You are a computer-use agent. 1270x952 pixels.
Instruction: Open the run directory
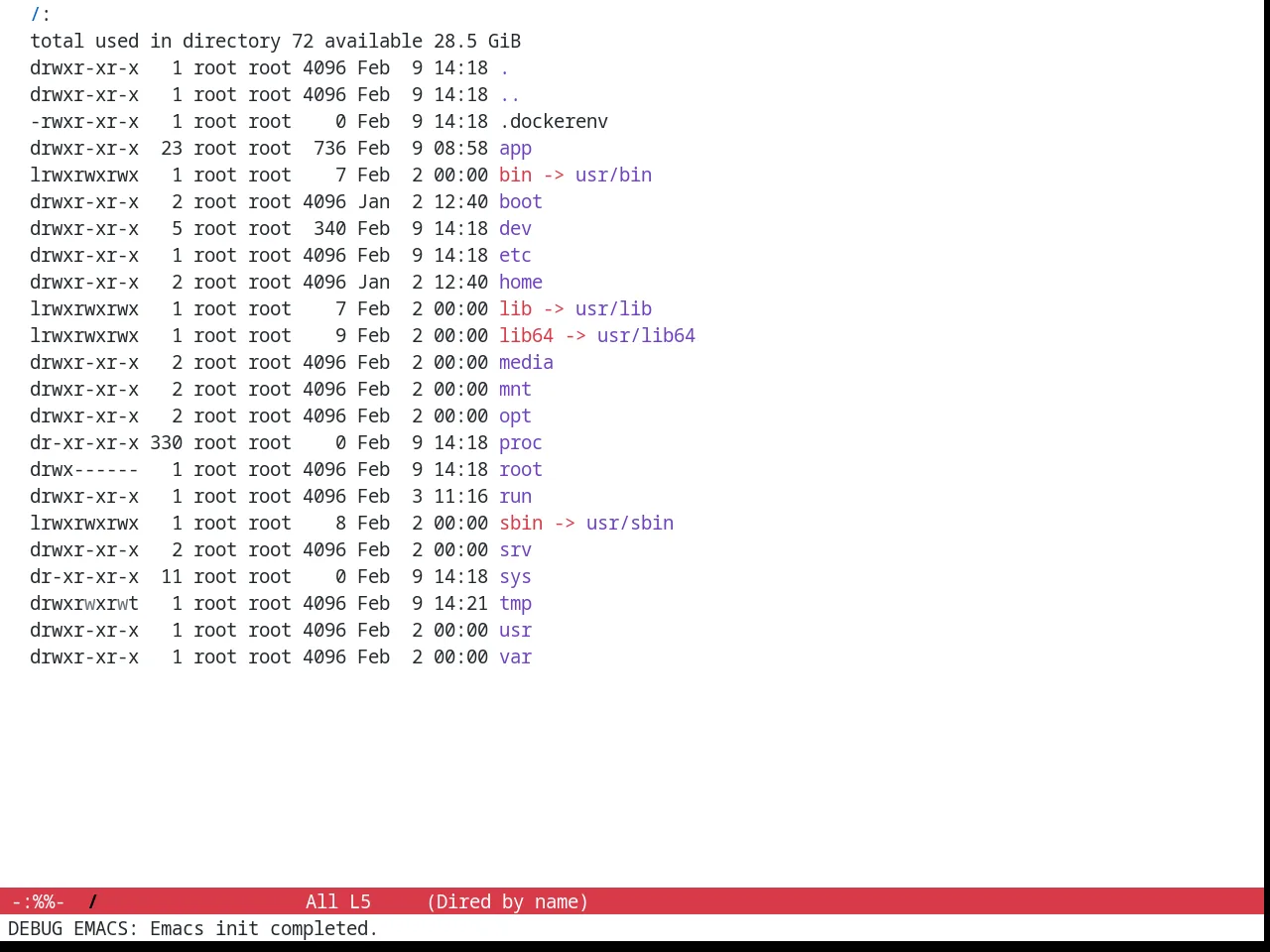pyautogui.click(x=515, y=497)
